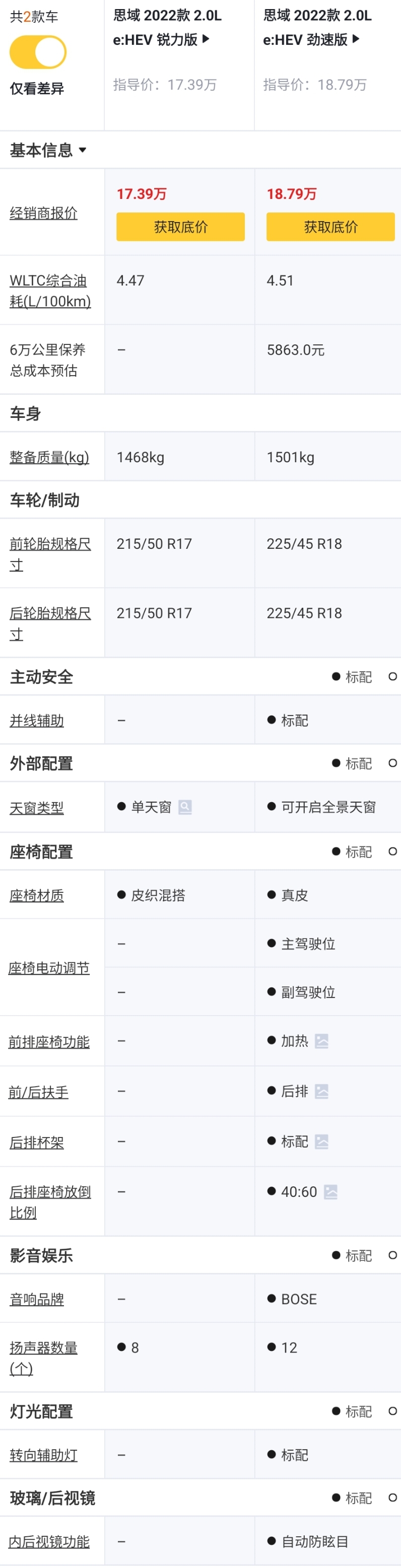
Task: View the 40:60 seat split image icon
Action: (x=330, y=1192)
